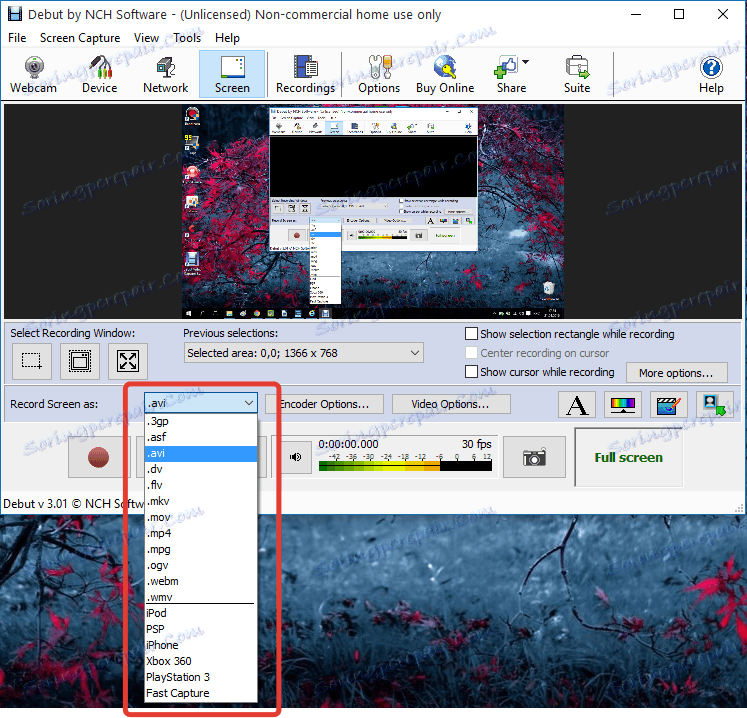
Task: Click the audio level meter
Action: pyautogui.click(x=405, y=466)
